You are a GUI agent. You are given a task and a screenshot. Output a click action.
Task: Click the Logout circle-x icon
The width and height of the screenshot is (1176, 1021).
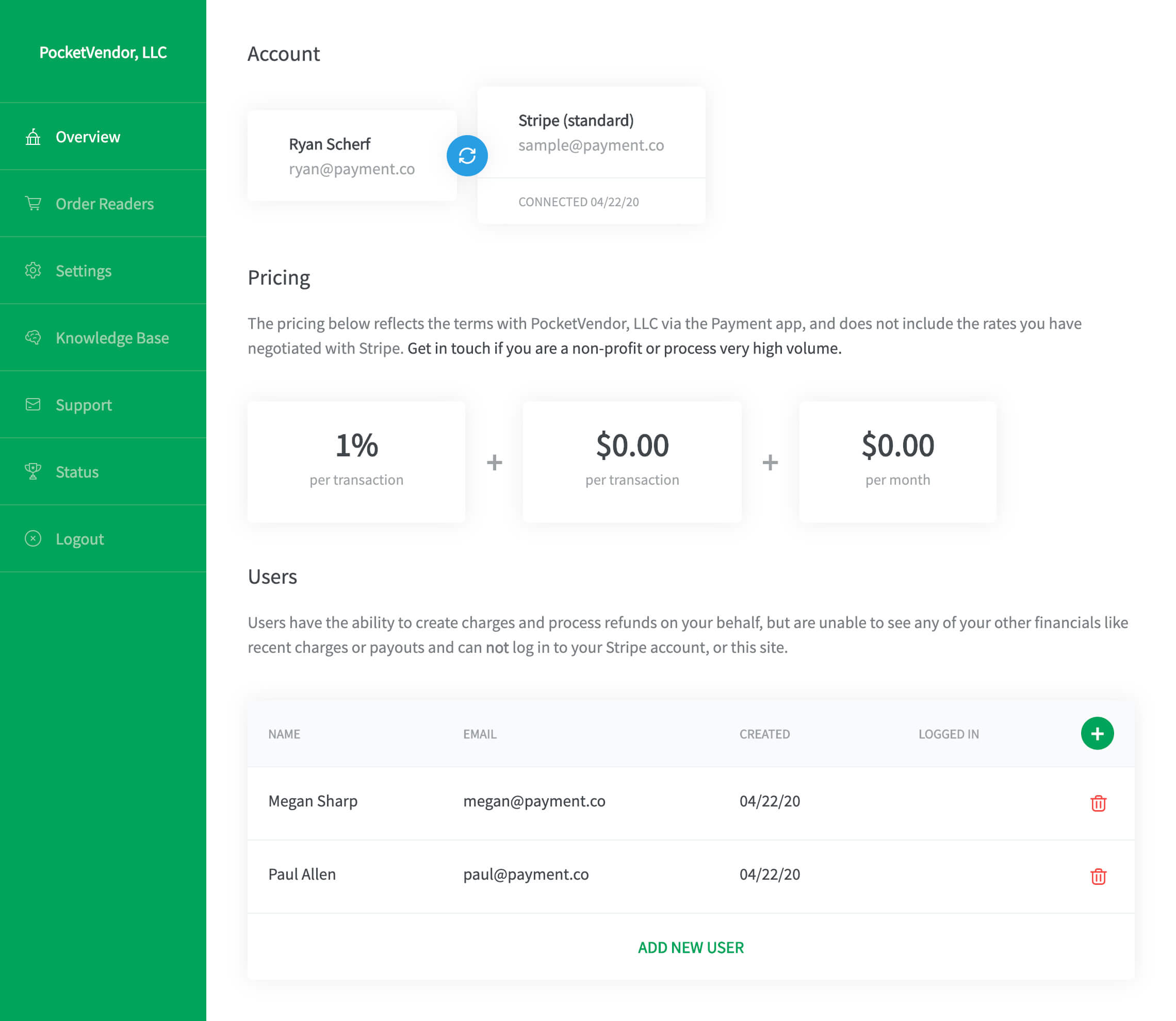click(x=33, y=538)
